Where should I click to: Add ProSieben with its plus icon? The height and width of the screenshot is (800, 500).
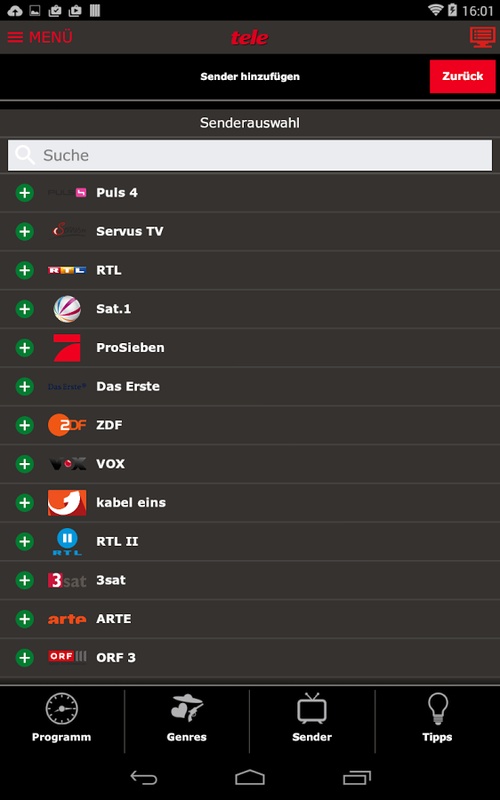(24, 348)
